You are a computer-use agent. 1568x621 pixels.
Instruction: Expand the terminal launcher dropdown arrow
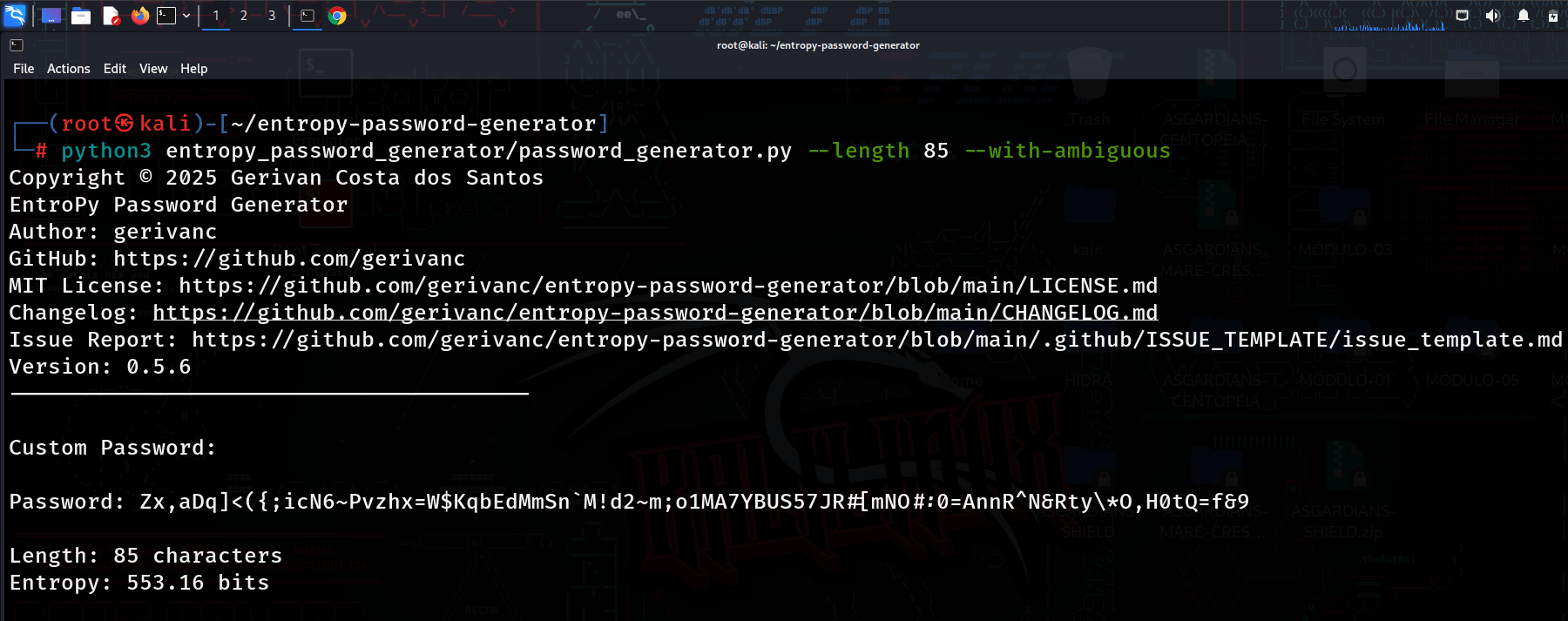(x=186, y=16)
